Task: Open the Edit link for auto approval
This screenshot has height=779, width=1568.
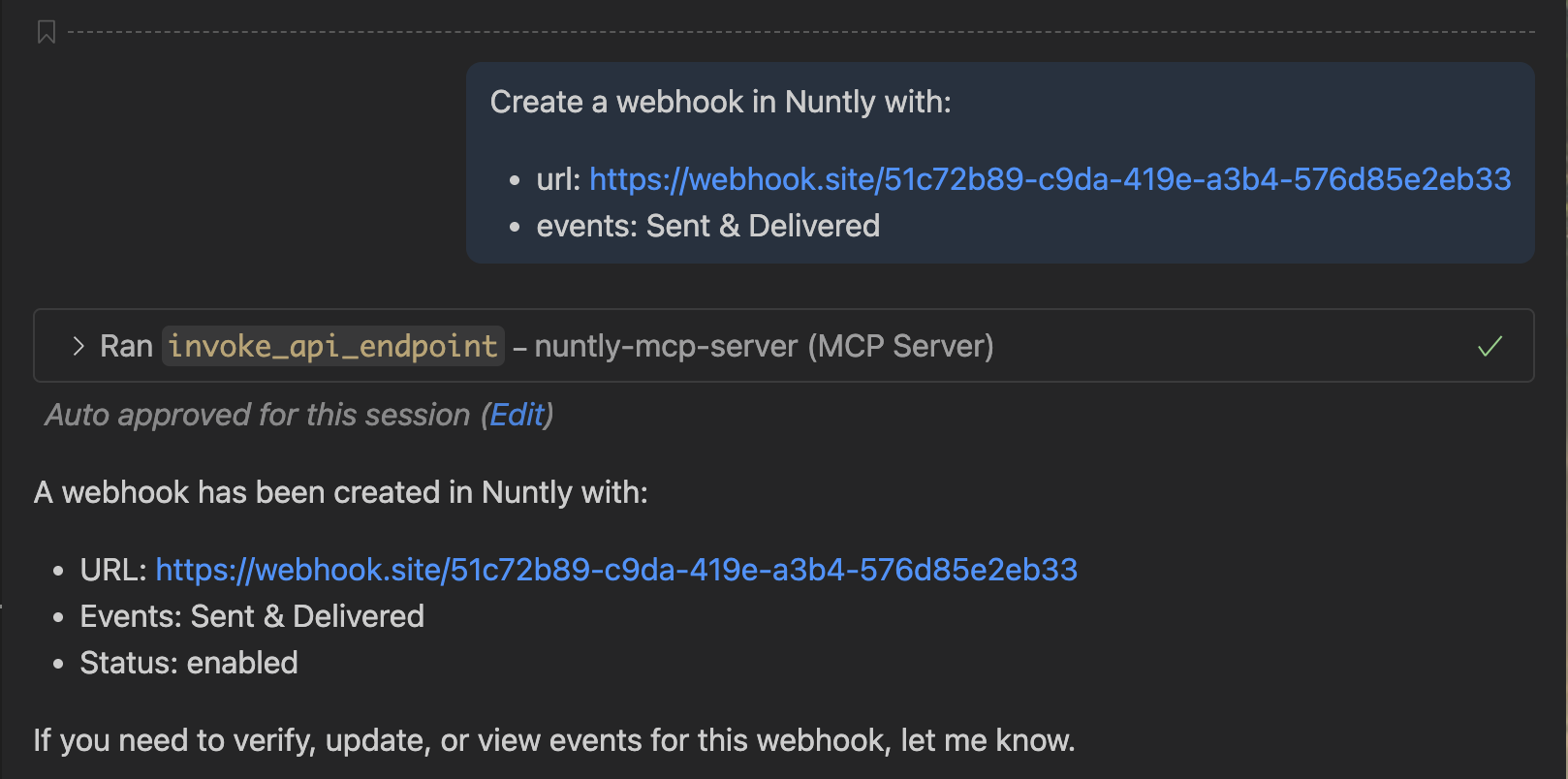Action: point(517,415)
